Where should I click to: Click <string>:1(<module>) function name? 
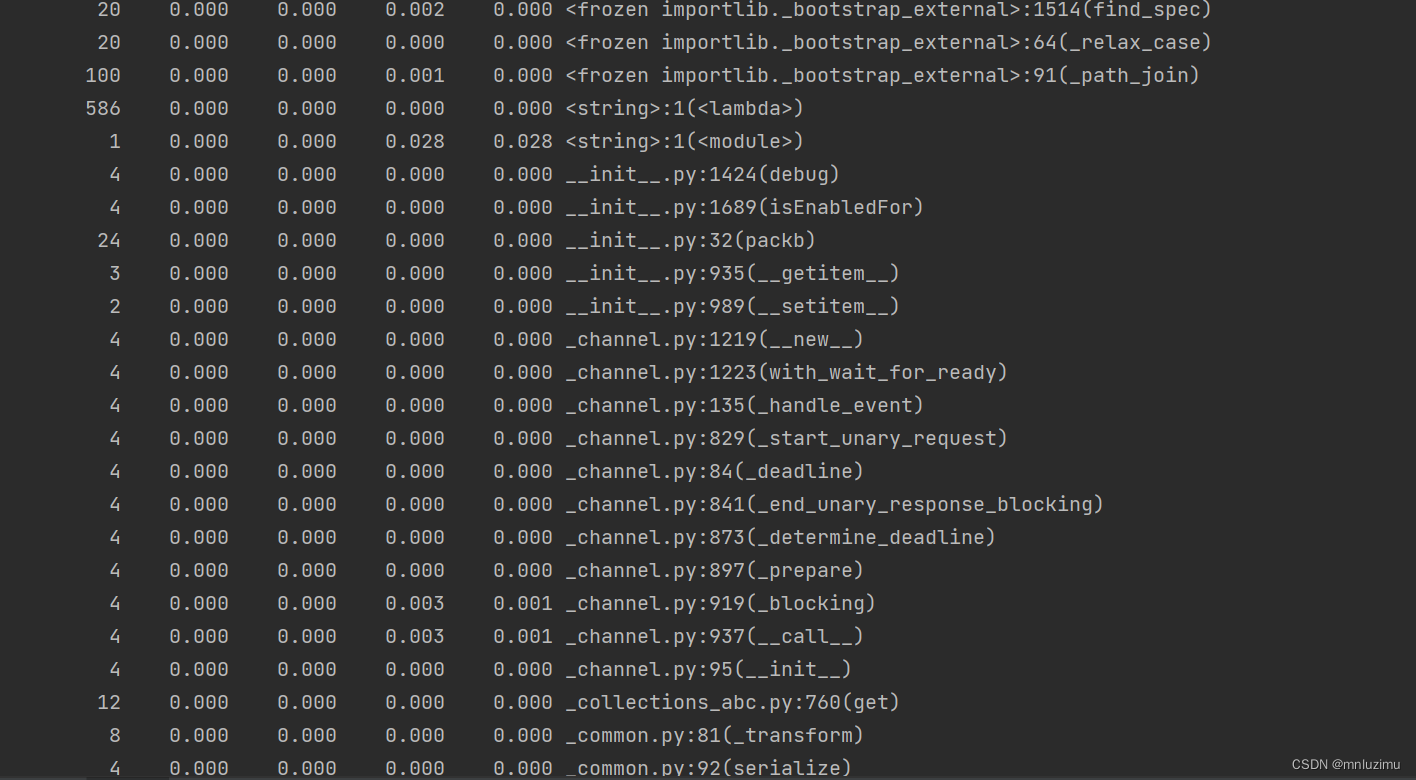684,142
